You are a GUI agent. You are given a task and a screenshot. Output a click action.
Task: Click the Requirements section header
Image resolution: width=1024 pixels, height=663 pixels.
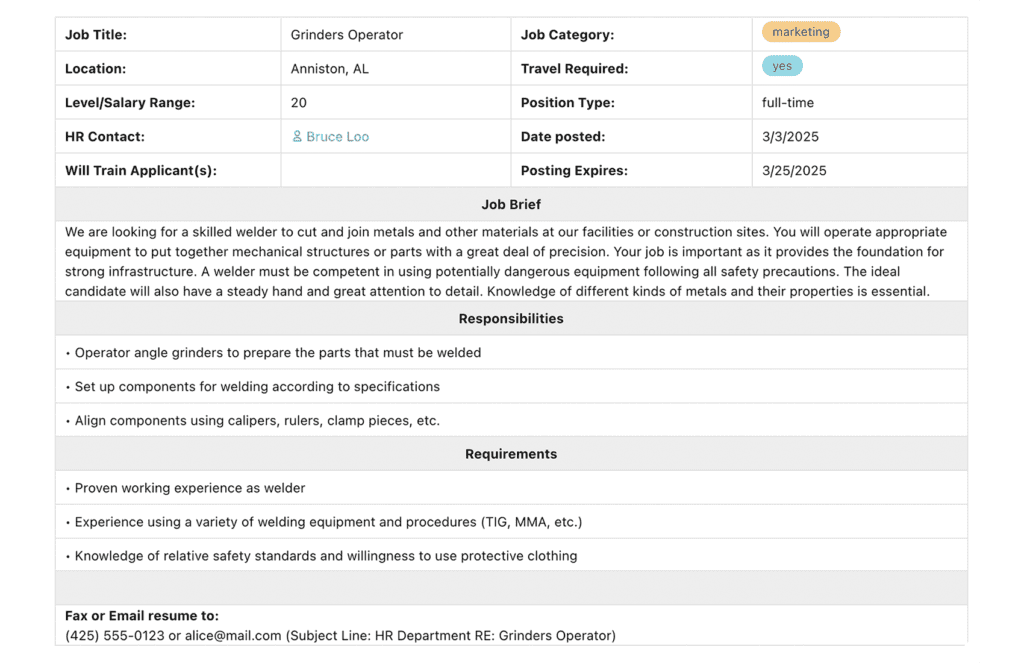point(511,454)
